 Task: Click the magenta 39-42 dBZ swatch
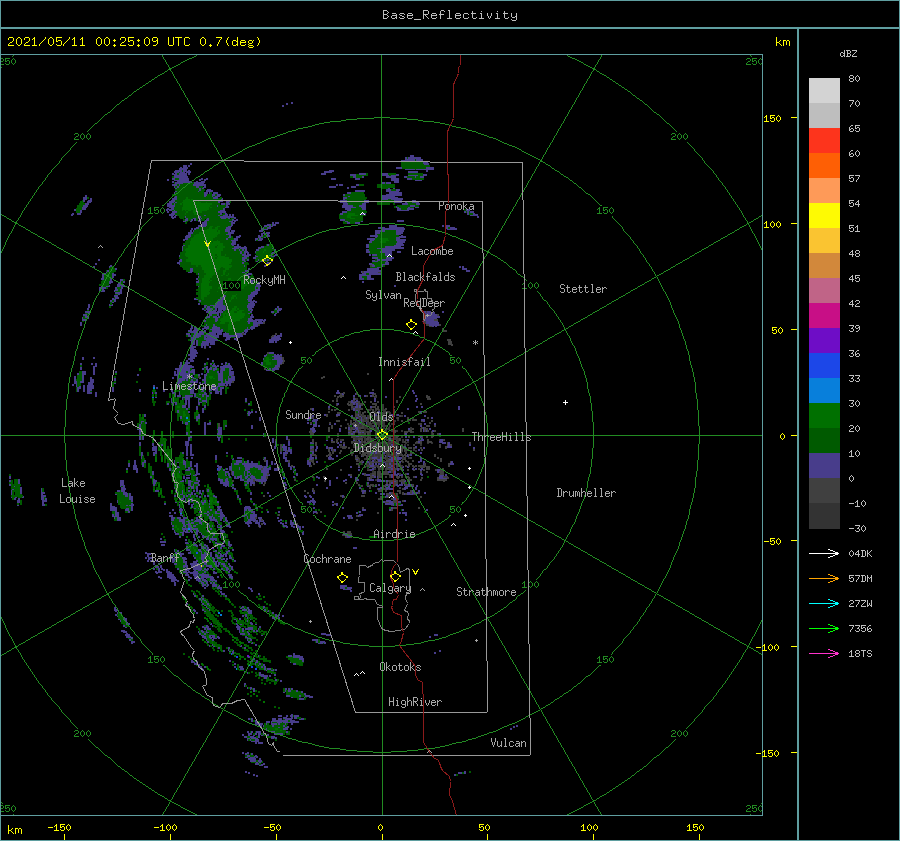[824, 316]
